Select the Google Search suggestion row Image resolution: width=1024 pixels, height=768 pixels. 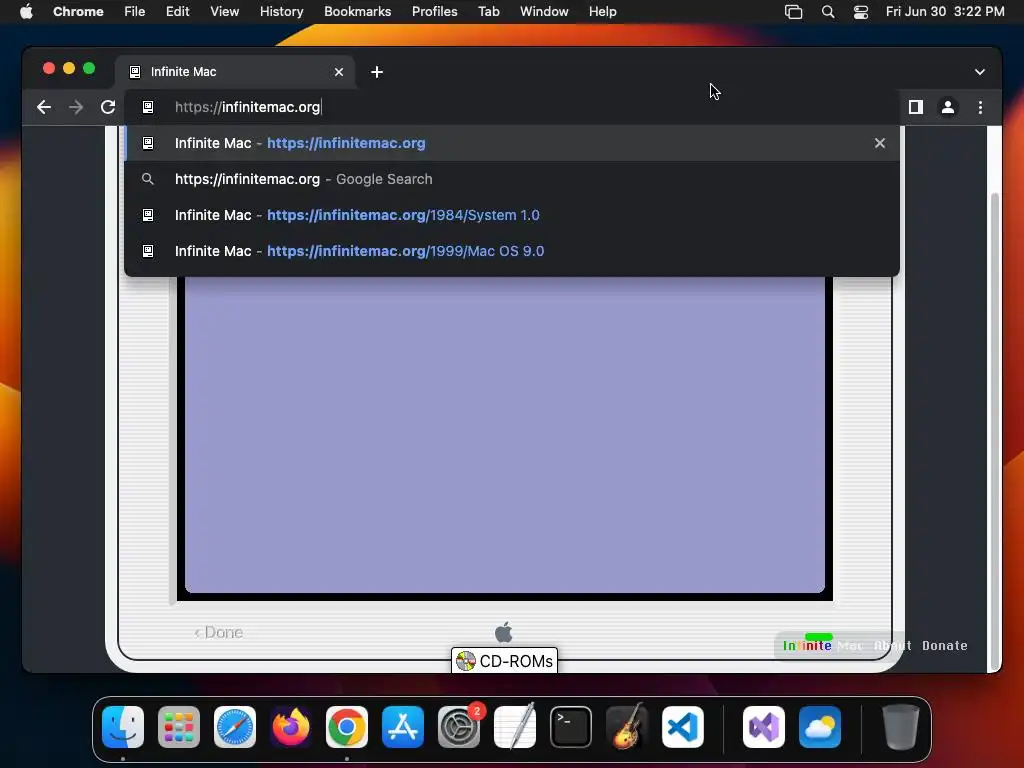click(511, 179)
